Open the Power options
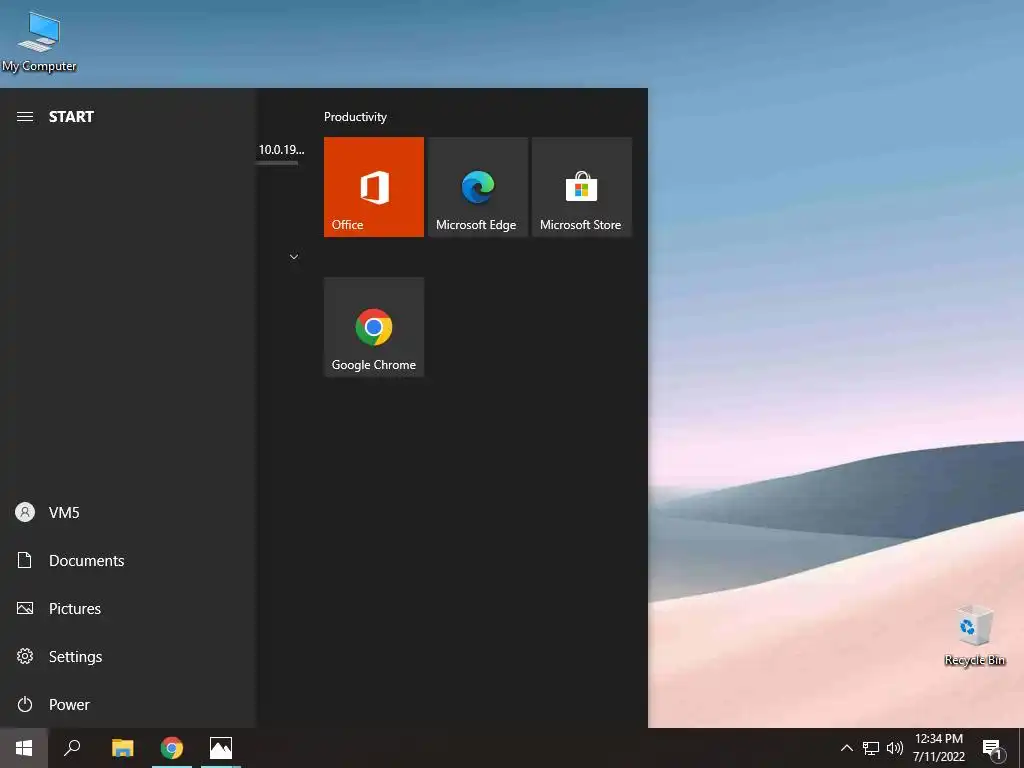This screenshot has height=768, width=1024. pyautogui.click(x=127, y=705)
